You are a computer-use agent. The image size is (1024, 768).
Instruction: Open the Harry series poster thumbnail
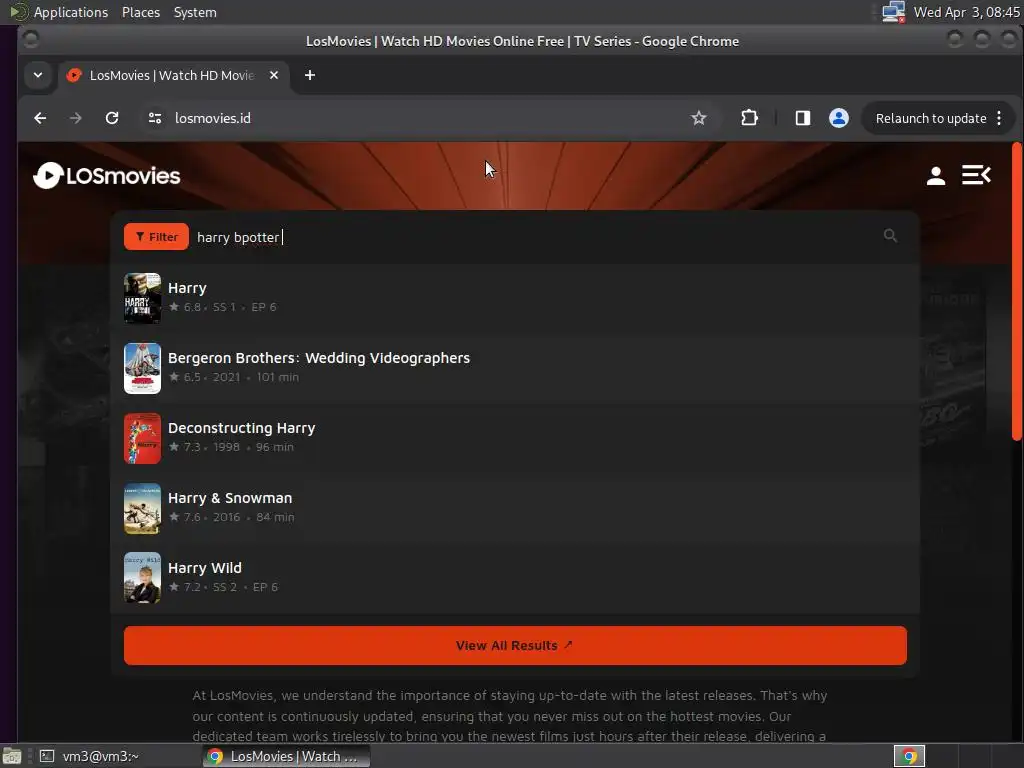coord(142,298)
